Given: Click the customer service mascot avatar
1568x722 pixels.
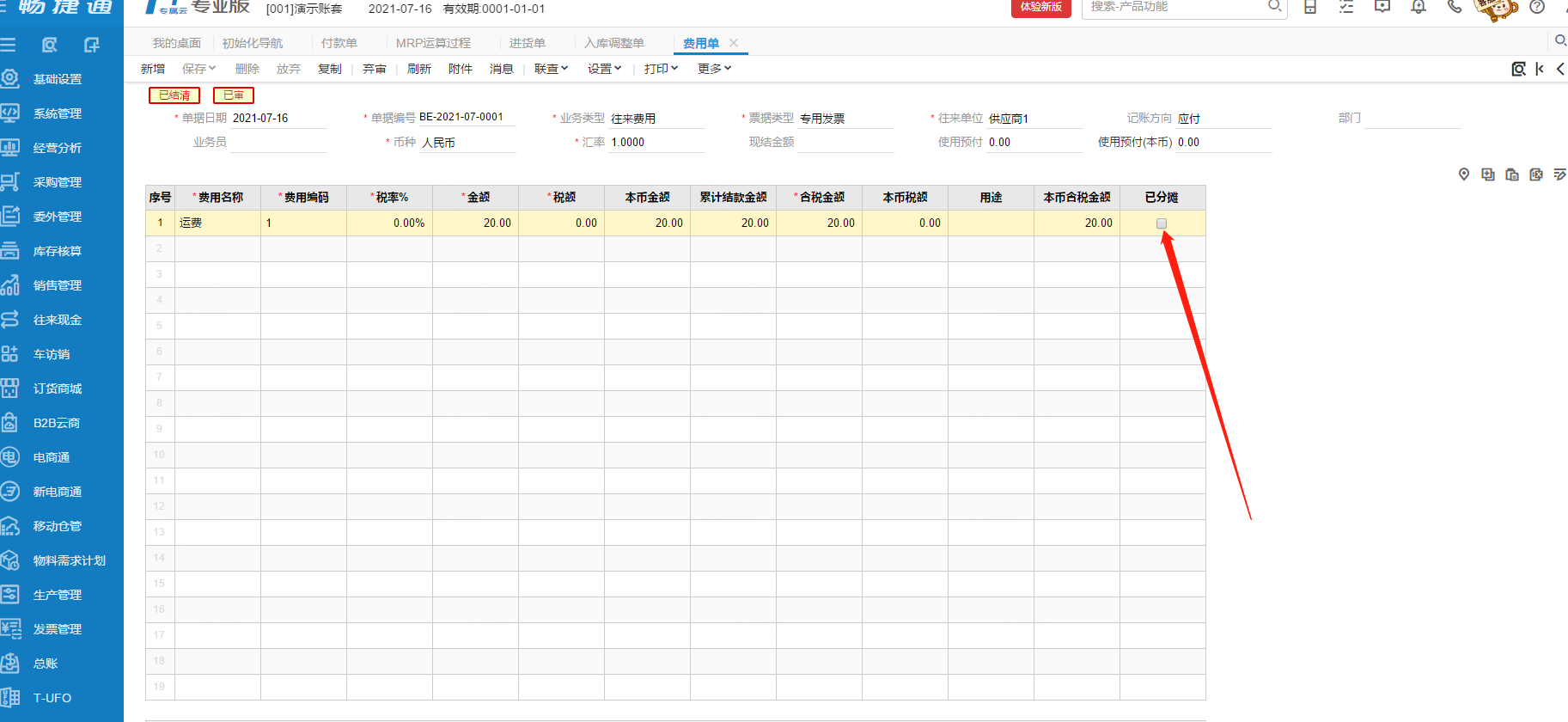Looking at the screenshot, I should coord(1495,9).
